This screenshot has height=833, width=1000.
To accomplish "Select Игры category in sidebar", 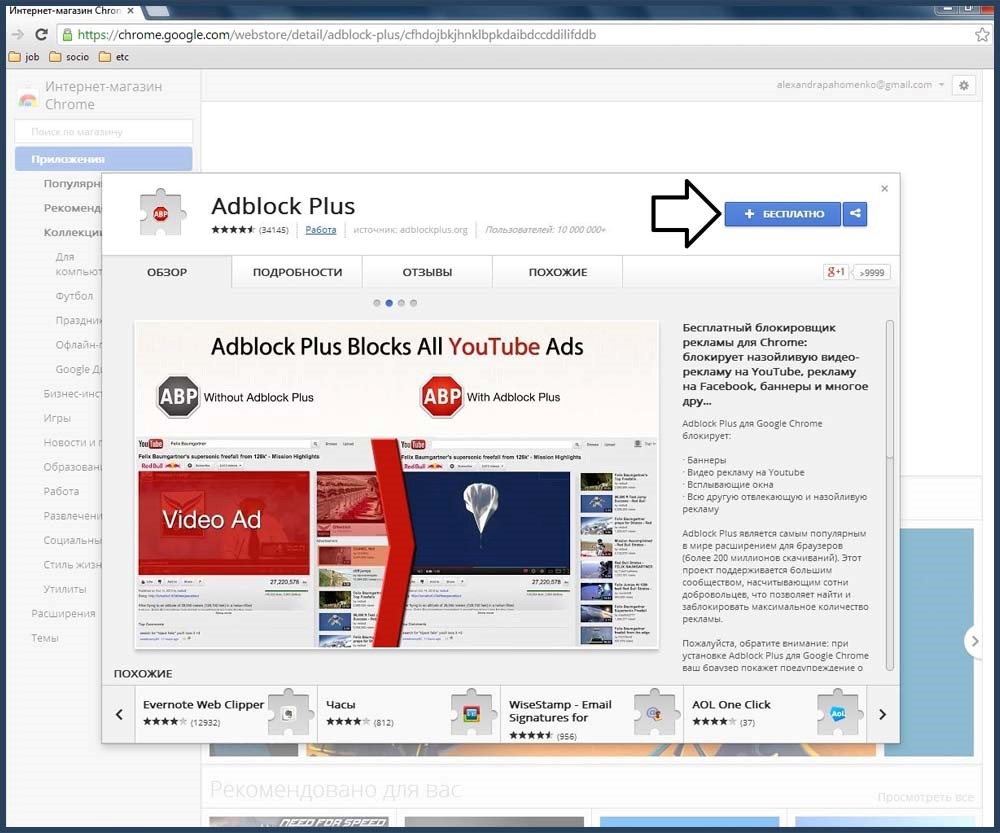I will coord(57,418).
